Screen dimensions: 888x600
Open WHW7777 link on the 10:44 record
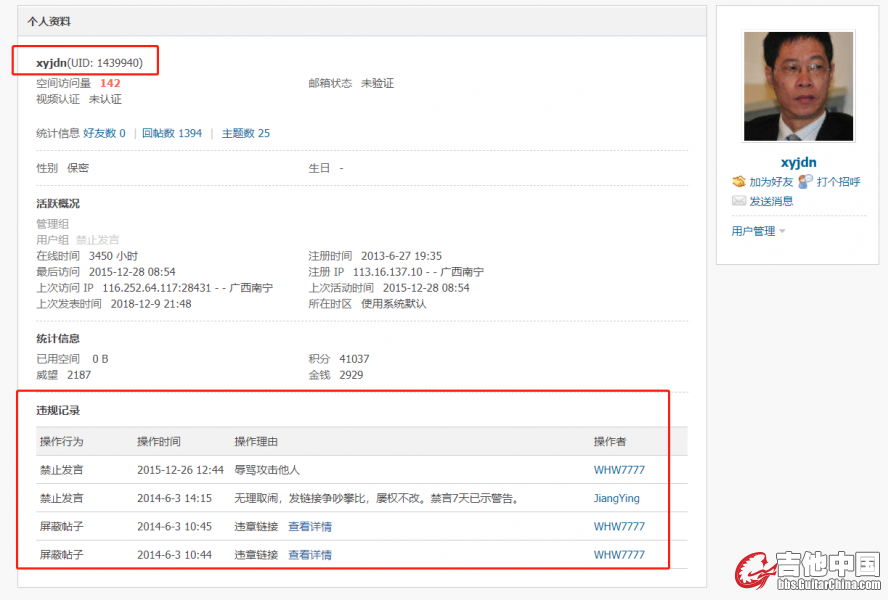pyautogui.click(x=619, y=555)
